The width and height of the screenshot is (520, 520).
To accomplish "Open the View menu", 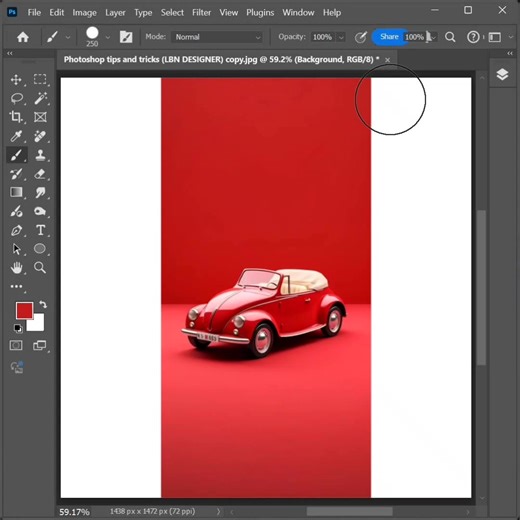I will [228, 13].
